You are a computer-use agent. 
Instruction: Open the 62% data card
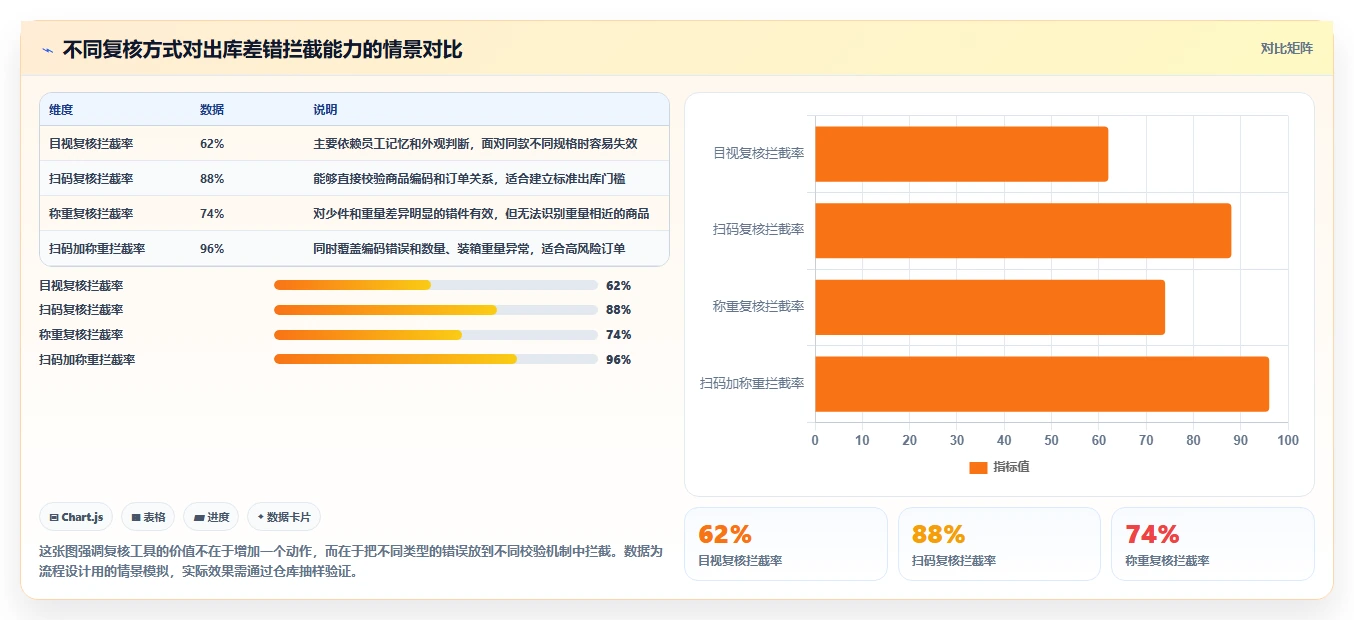786,544
